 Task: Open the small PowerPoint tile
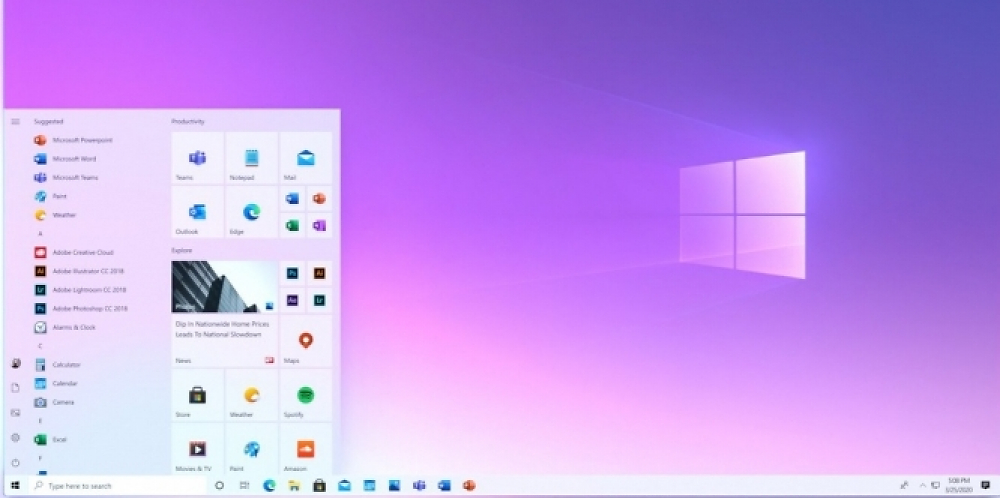(x=320, y=199)
